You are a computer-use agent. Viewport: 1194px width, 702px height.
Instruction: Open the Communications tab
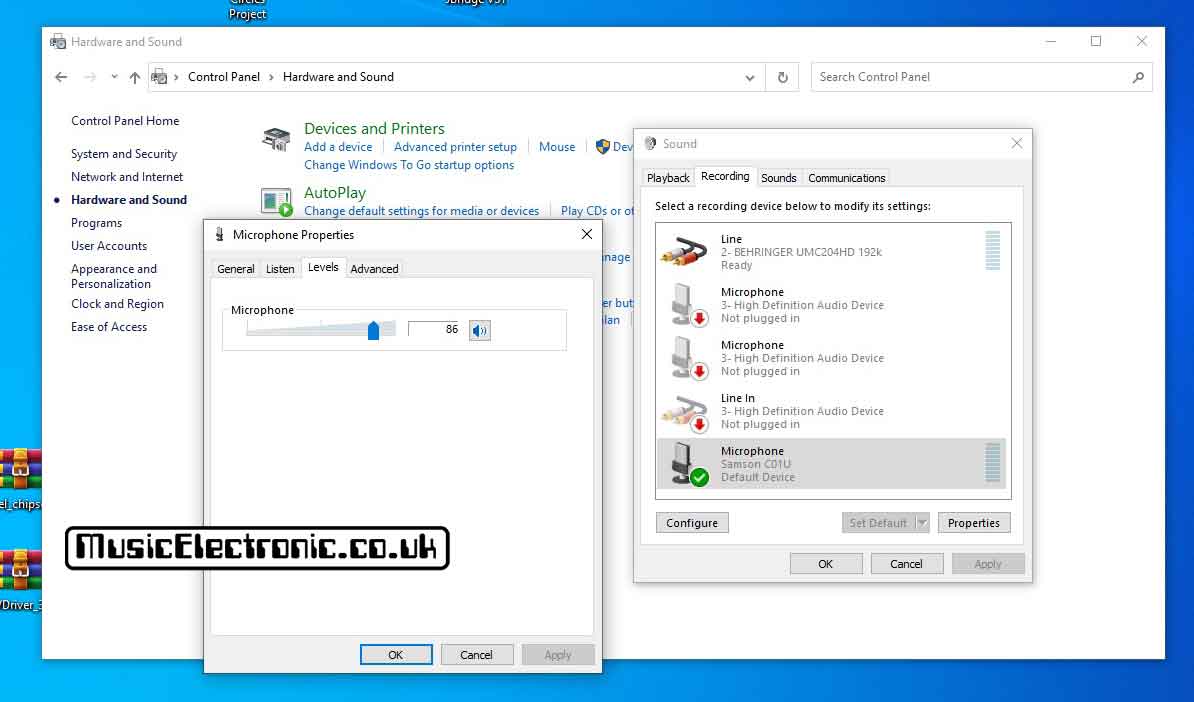[847, 177]
